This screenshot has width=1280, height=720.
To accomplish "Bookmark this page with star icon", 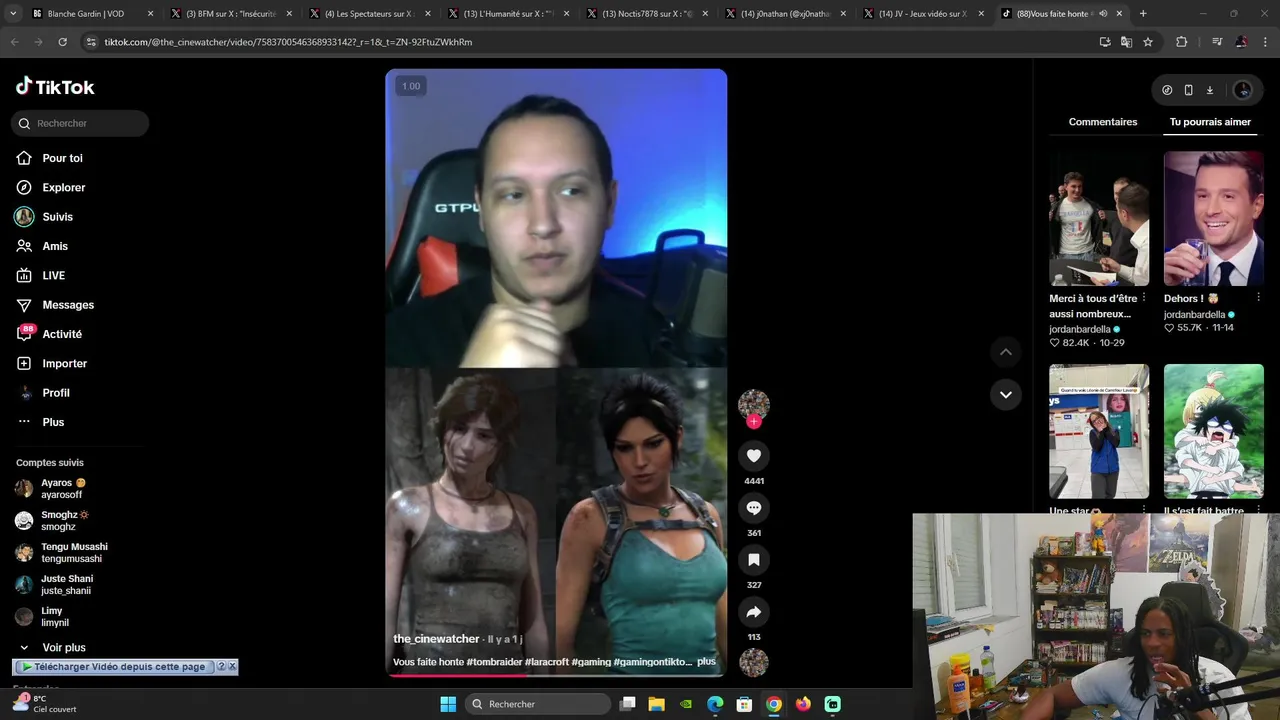I will click(x=1148, y=42).
